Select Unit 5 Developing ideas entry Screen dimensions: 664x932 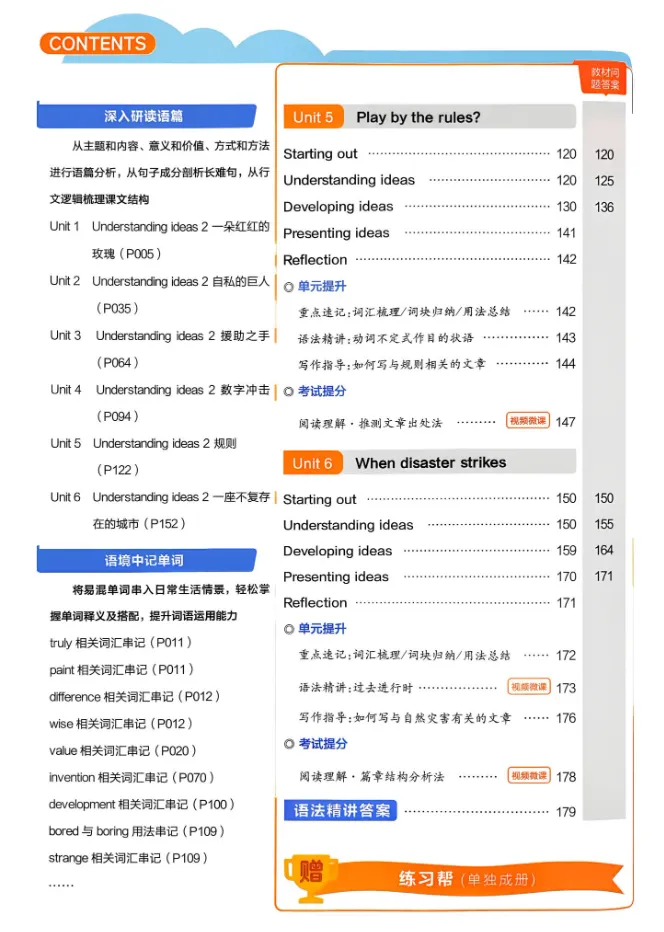click(430, 207)
